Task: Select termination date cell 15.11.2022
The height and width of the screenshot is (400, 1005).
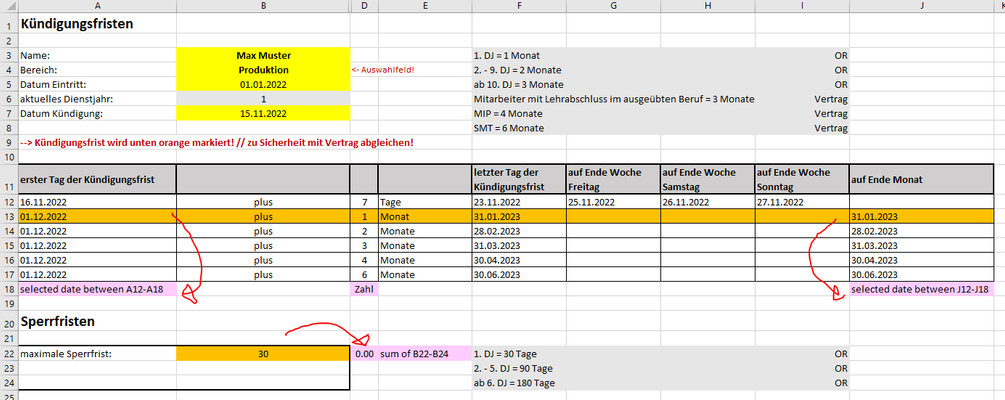Action: click(263, 113)
